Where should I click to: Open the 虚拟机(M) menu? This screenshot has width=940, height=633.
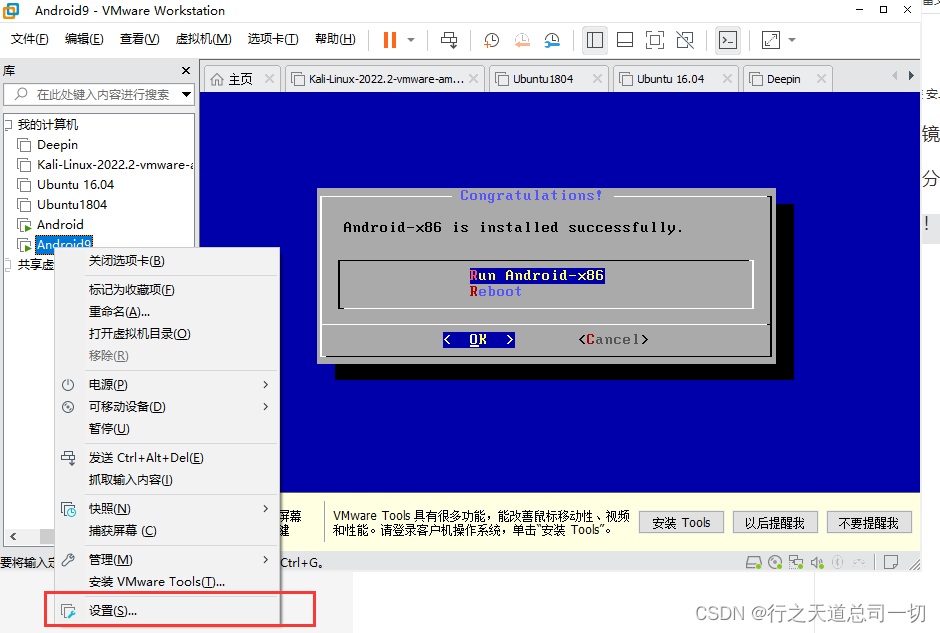click(203, 39)
